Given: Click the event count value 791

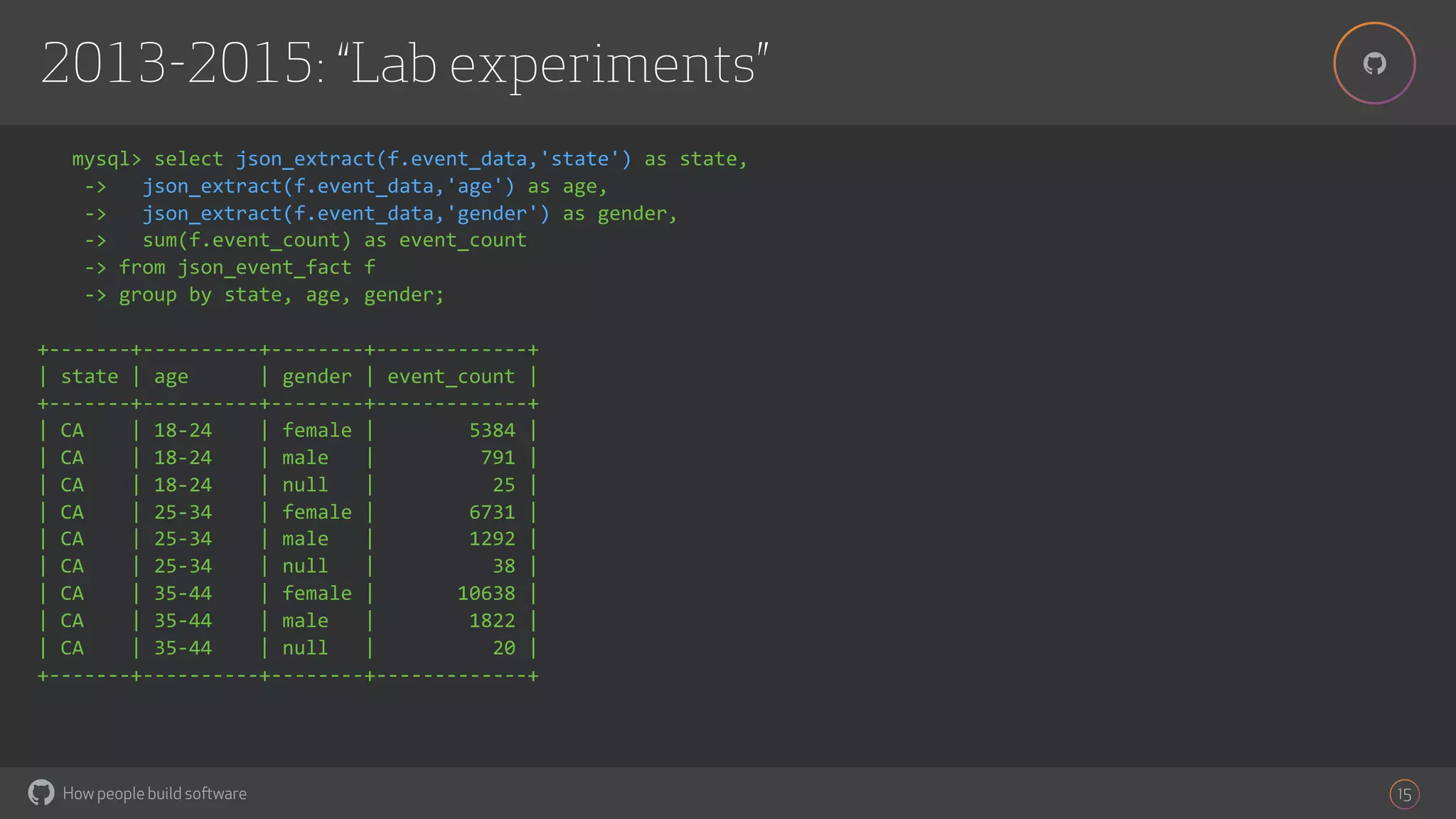Looking at the screenshot, I should [x=498, y=457].
